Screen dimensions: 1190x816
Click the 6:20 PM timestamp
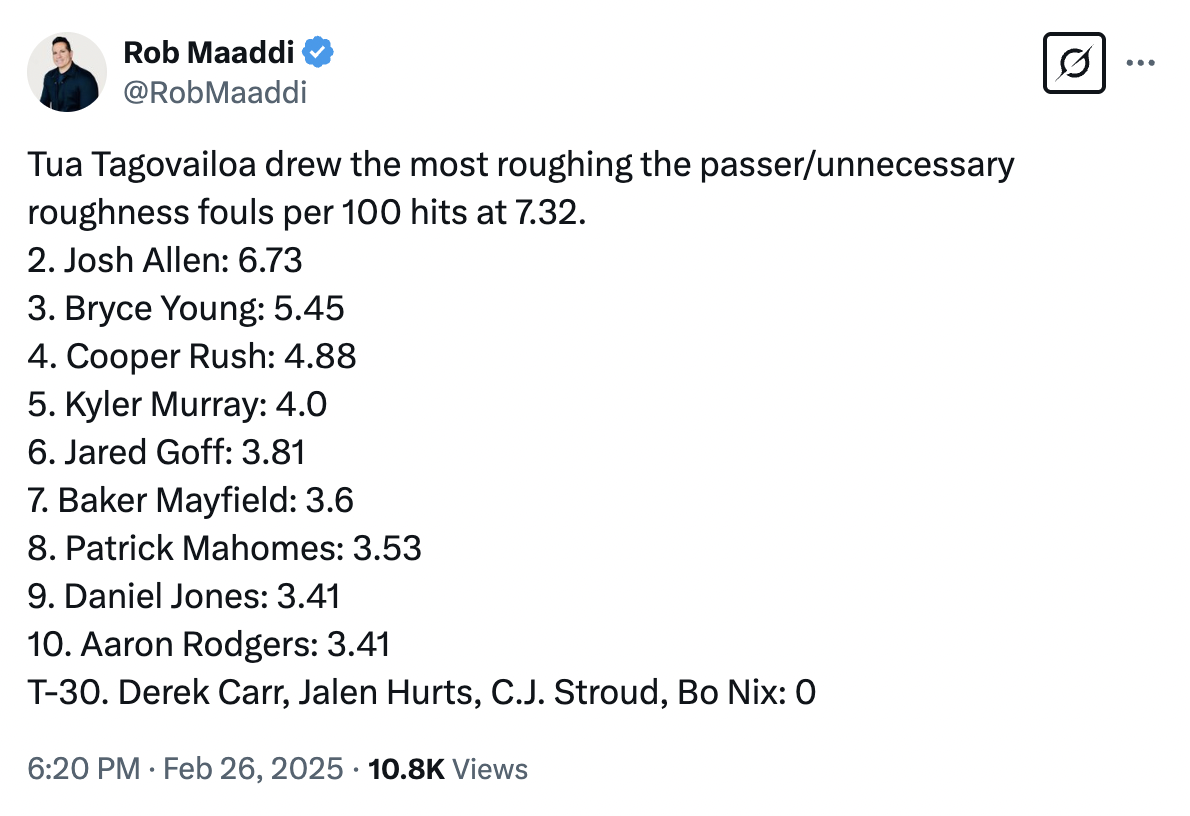click(83, 769)
